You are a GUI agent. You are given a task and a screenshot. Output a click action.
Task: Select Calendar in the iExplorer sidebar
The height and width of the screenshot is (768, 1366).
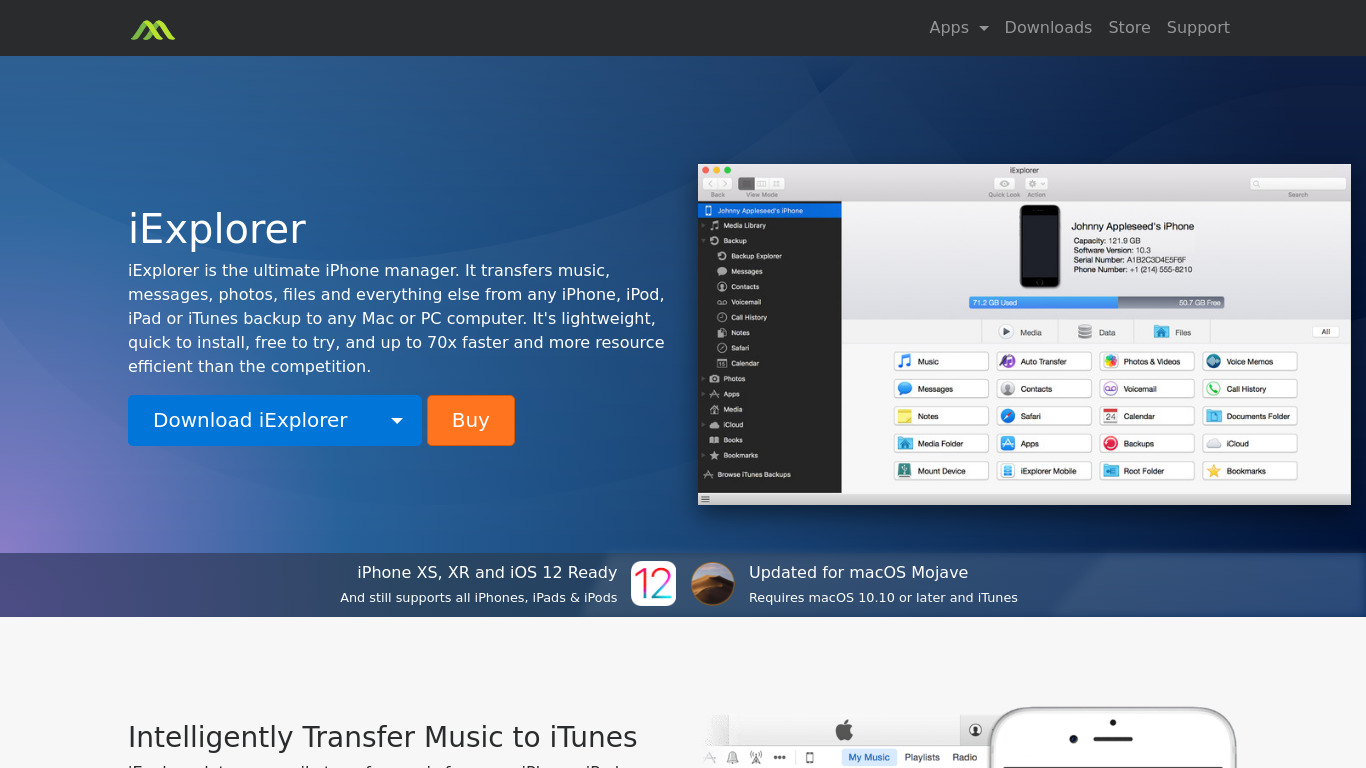pos(744,363)
